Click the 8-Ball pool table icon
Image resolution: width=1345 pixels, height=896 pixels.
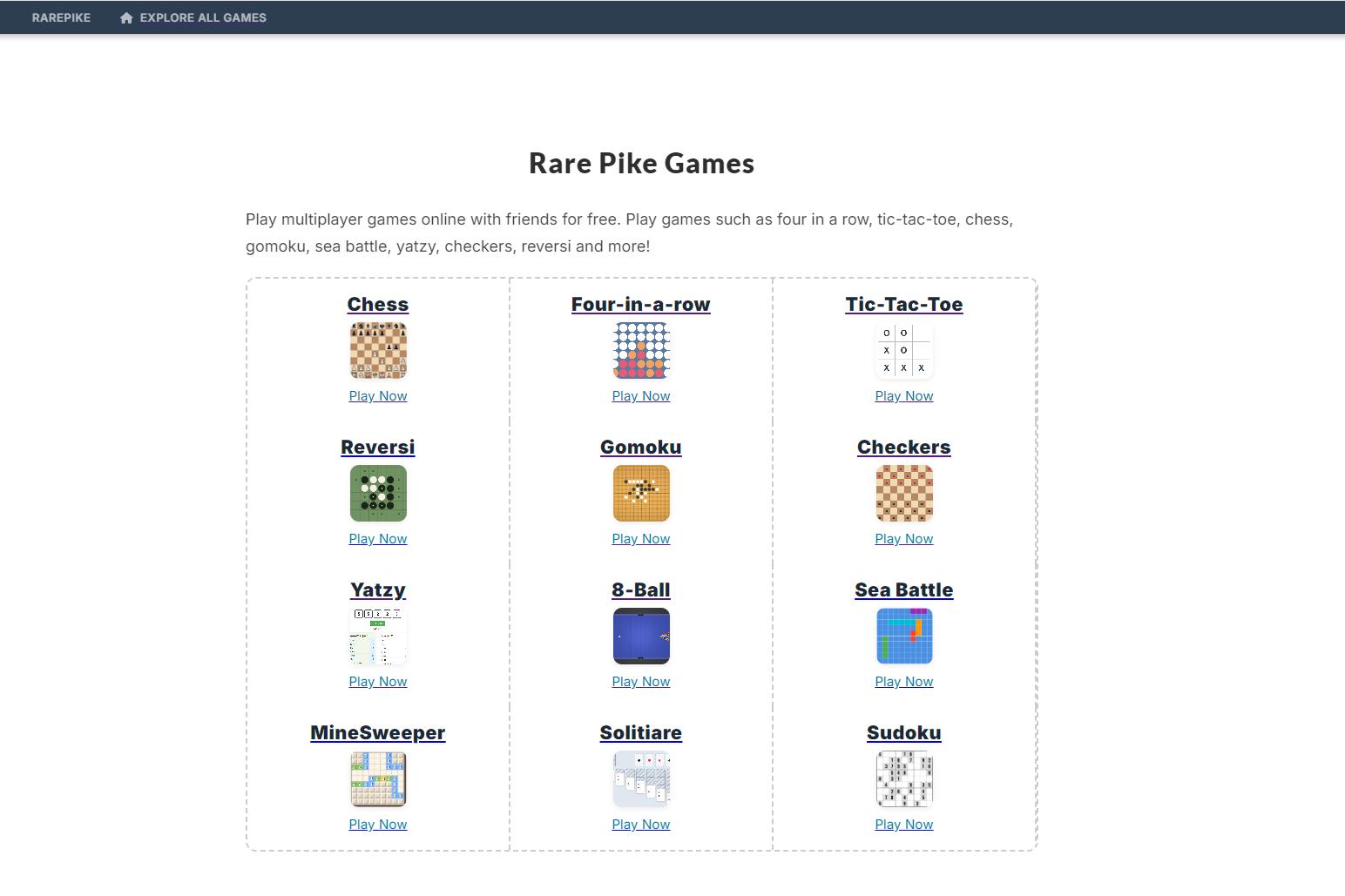(640, 636)
